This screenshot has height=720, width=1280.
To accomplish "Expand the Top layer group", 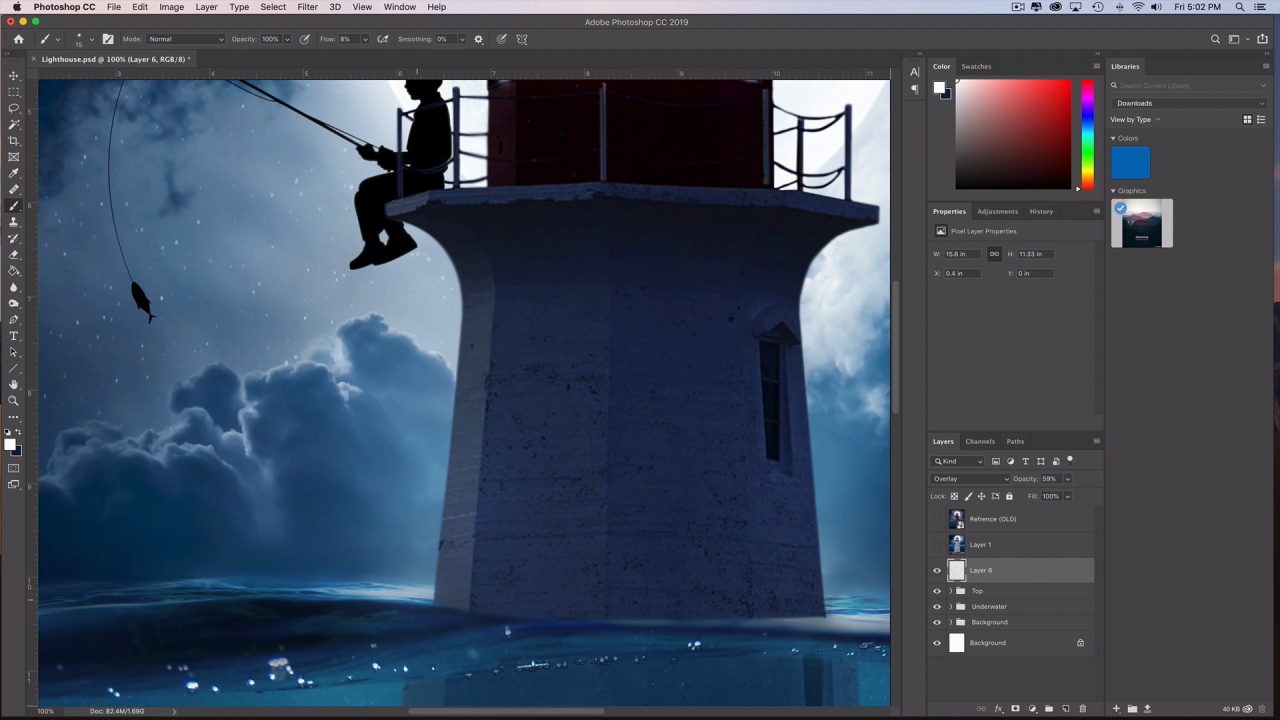I will [x=950, y=591].
